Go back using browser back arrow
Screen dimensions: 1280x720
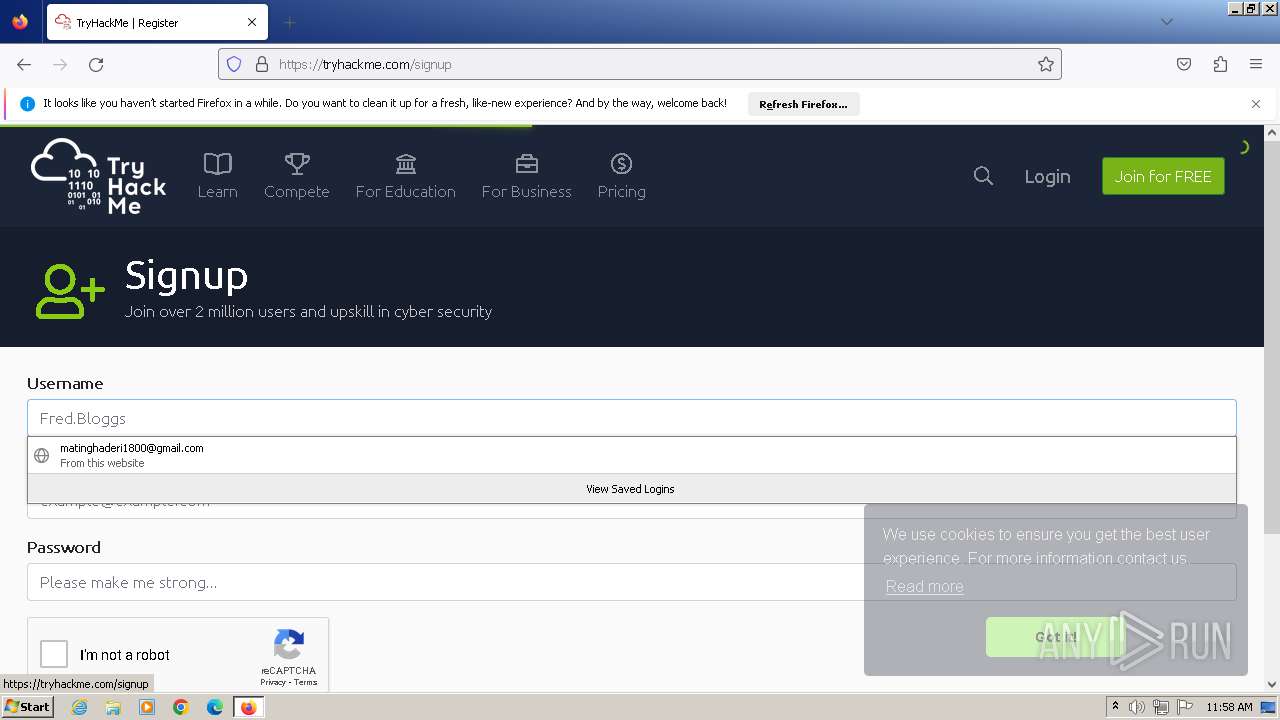pyautogui.click(x=24, y=64)
